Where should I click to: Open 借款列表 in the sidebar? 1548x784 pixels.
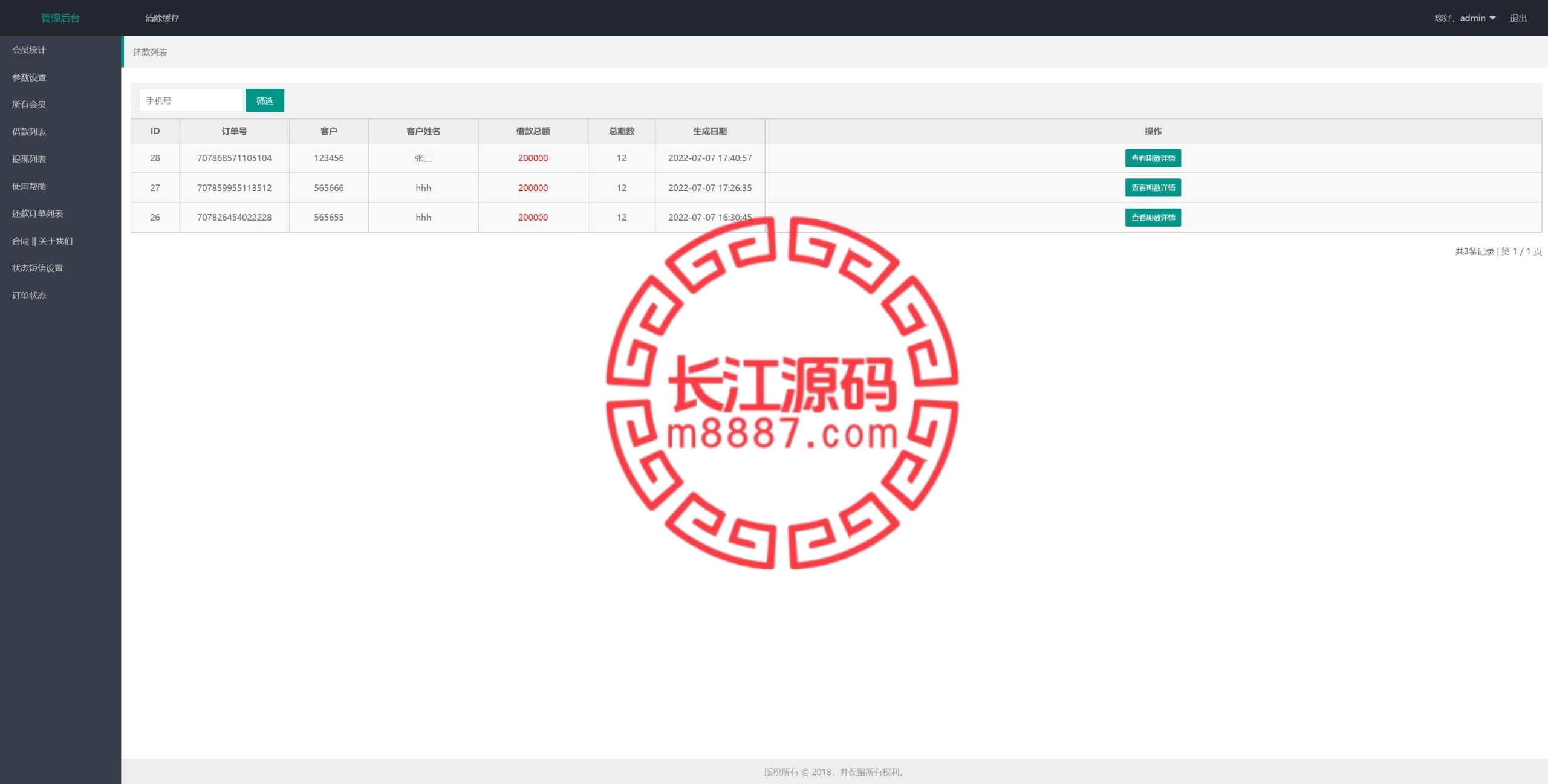click(x=29, y=132)
